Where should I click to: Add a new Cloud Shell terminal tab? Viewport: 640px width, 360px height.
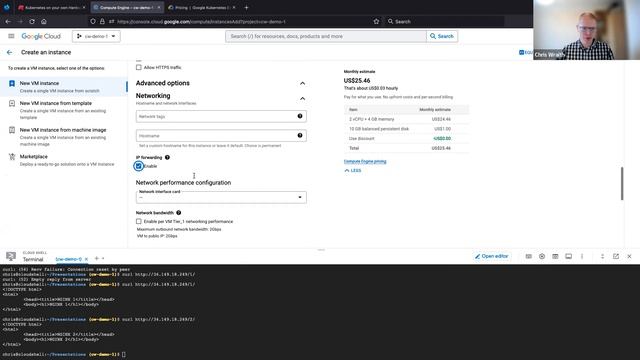[x=97, y=258]
